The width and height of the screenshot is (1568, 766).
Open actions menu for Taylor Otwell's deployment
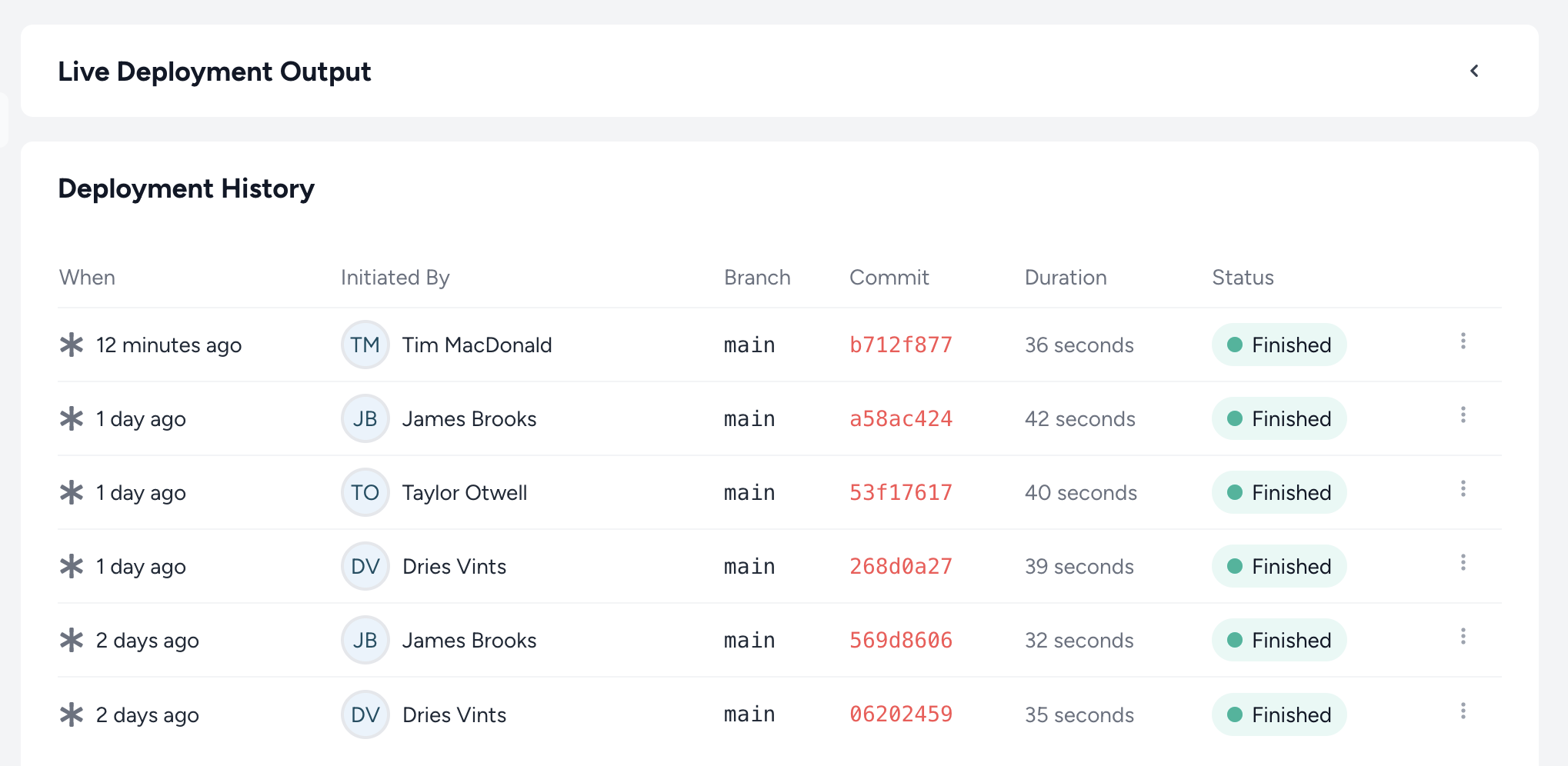coord(1463,489)
